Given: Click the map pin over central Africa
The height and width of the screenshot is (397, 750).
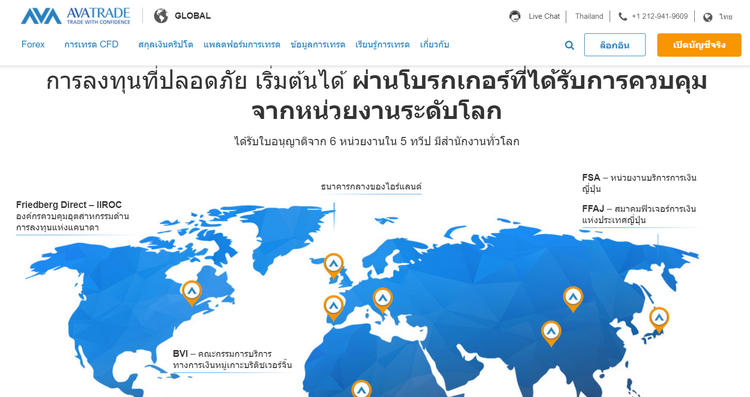Looking at the screenshot, I should point(361,389).
